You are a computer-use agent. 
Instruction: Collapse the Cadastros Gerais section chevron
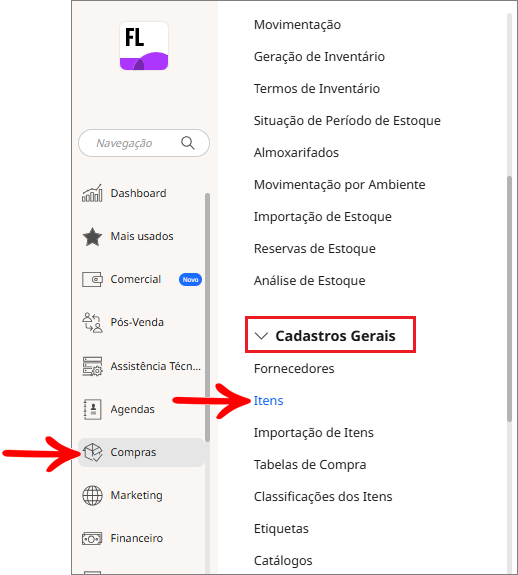pyautogui.click(x=261, y=336)
